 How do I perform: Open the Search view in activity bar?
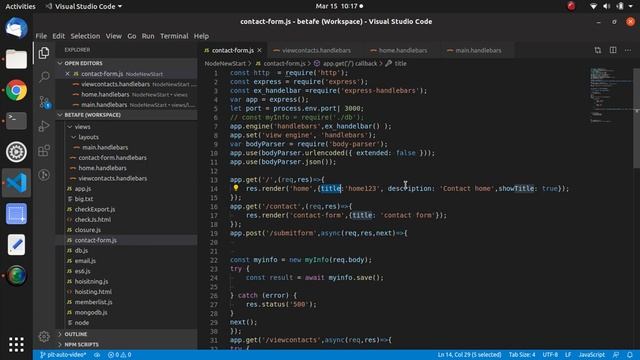pyautogui.click(x=44, y=77)
